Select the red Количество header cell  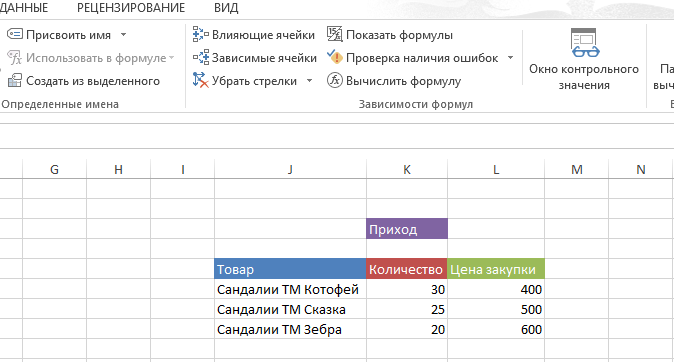pyautogui.click(x=407, y=269)
